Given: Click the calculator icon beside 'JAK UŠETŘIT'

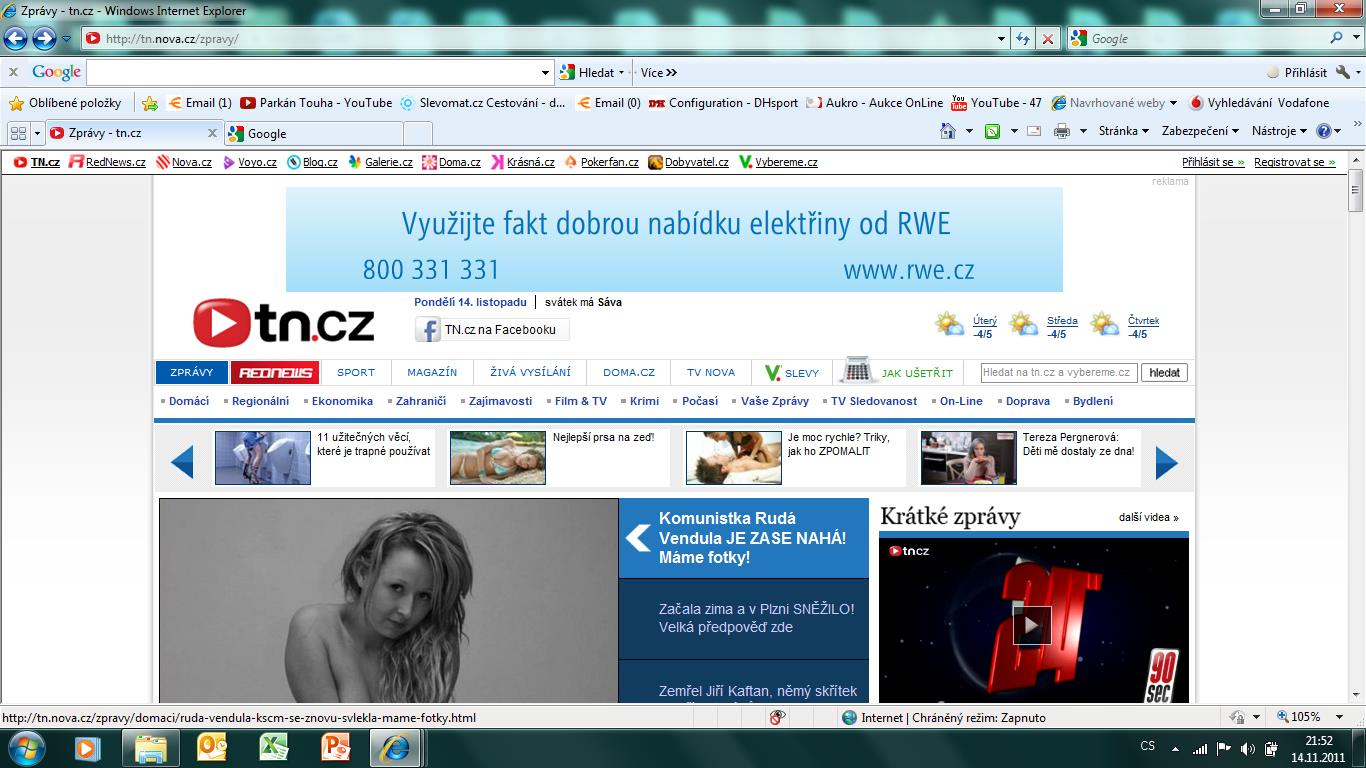Looking at the screenshot, I should [857, 370].
